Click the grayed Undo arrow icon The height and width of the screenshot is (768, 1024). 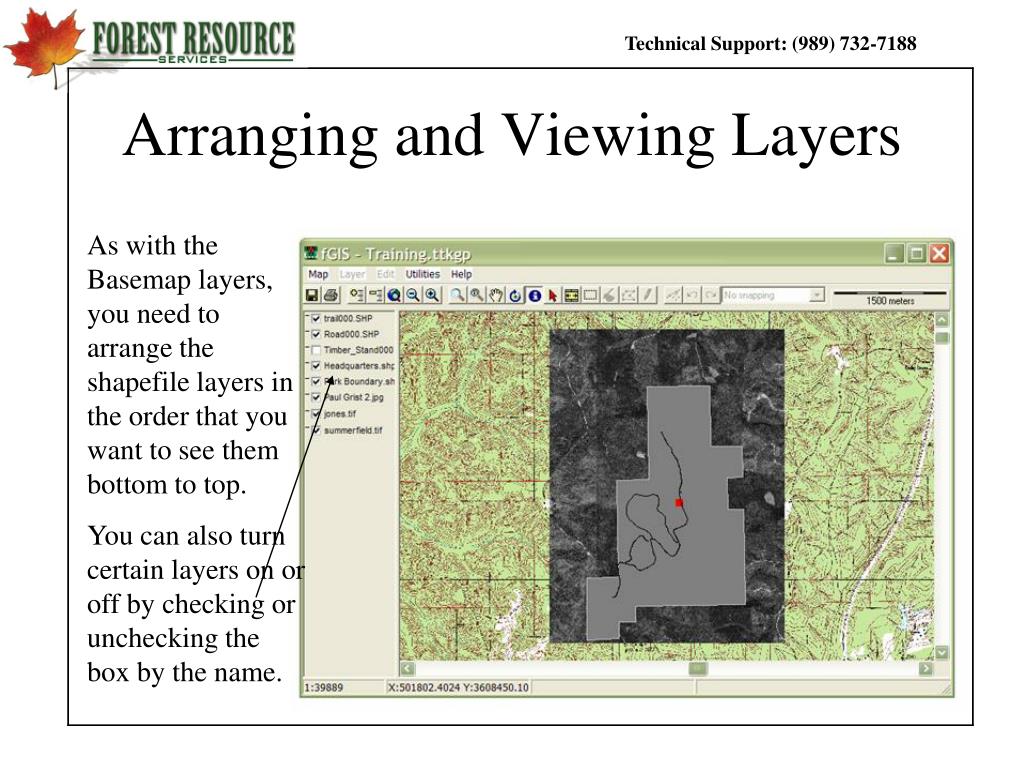click(x=692, y=295)
